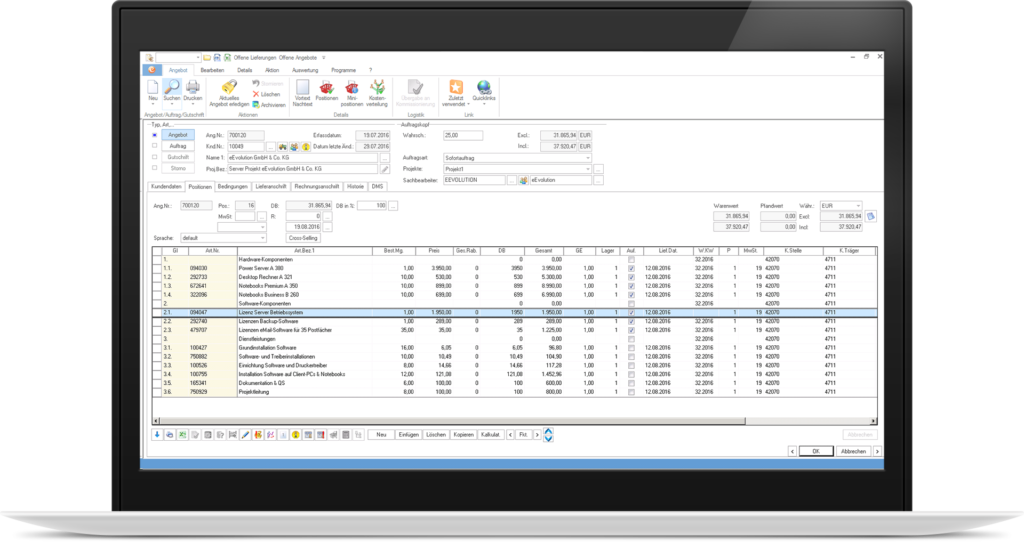Switch to the Bedingungen tab
This screenshot has width=1024, height=542.
pyautogui.click(x=232, y=187)
